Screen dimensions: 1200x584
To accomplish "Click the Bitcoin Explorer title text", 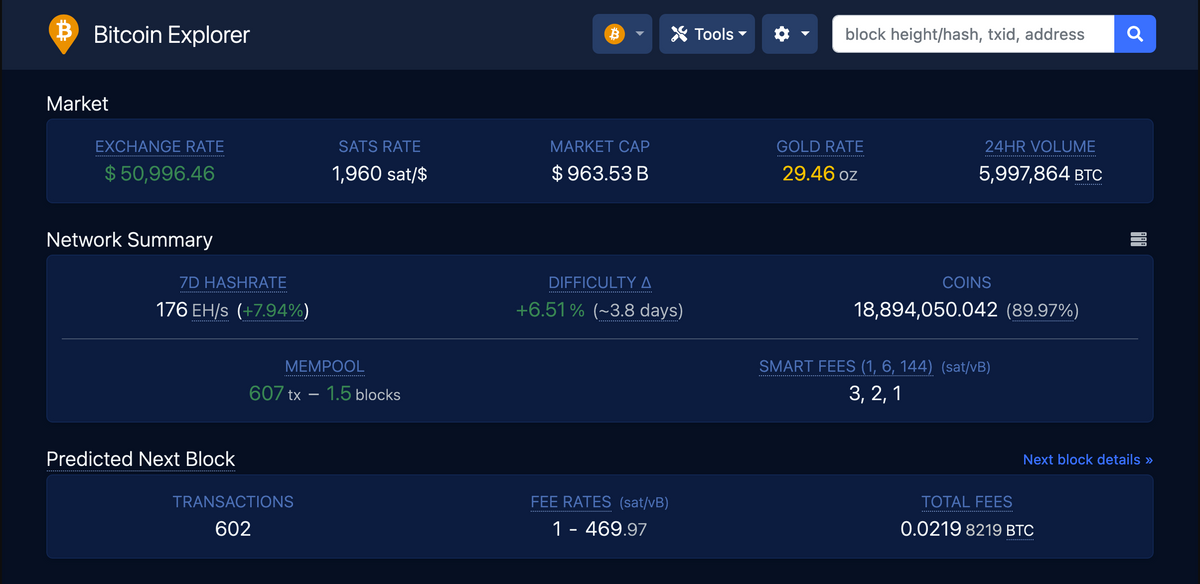I will click(x=172, y=35).
